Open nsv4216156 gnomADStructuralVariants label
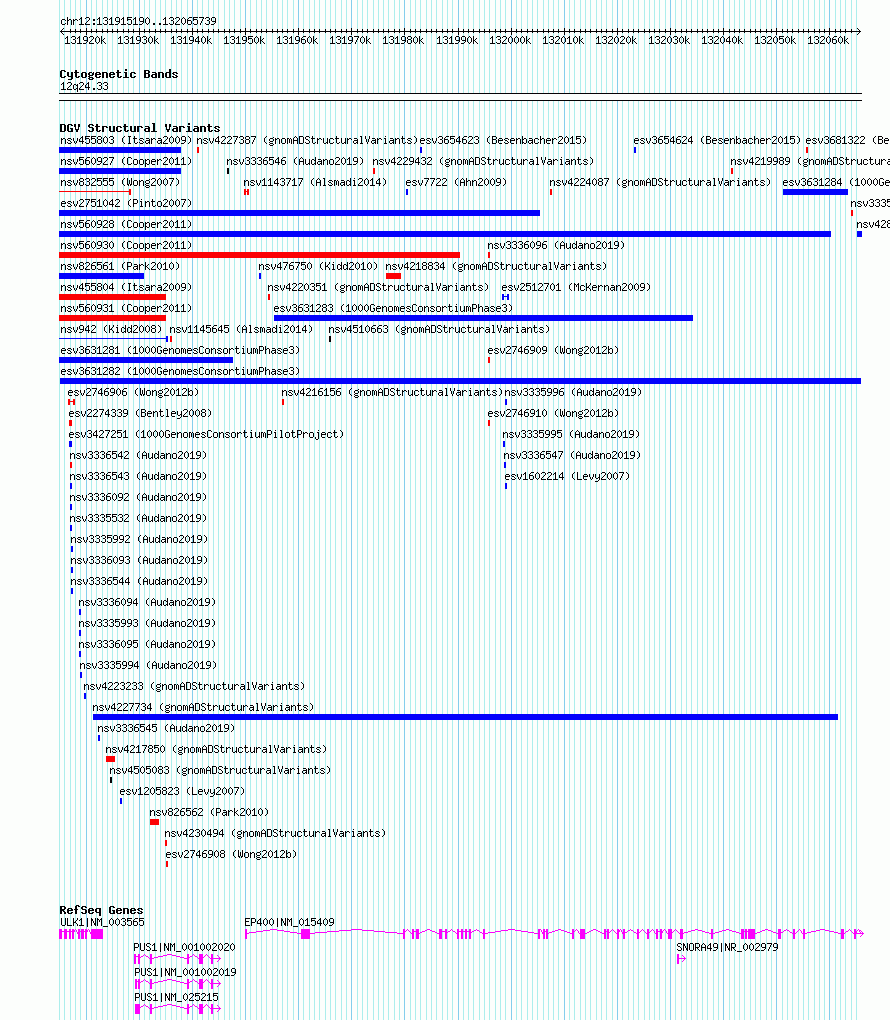 coord(392,392)
